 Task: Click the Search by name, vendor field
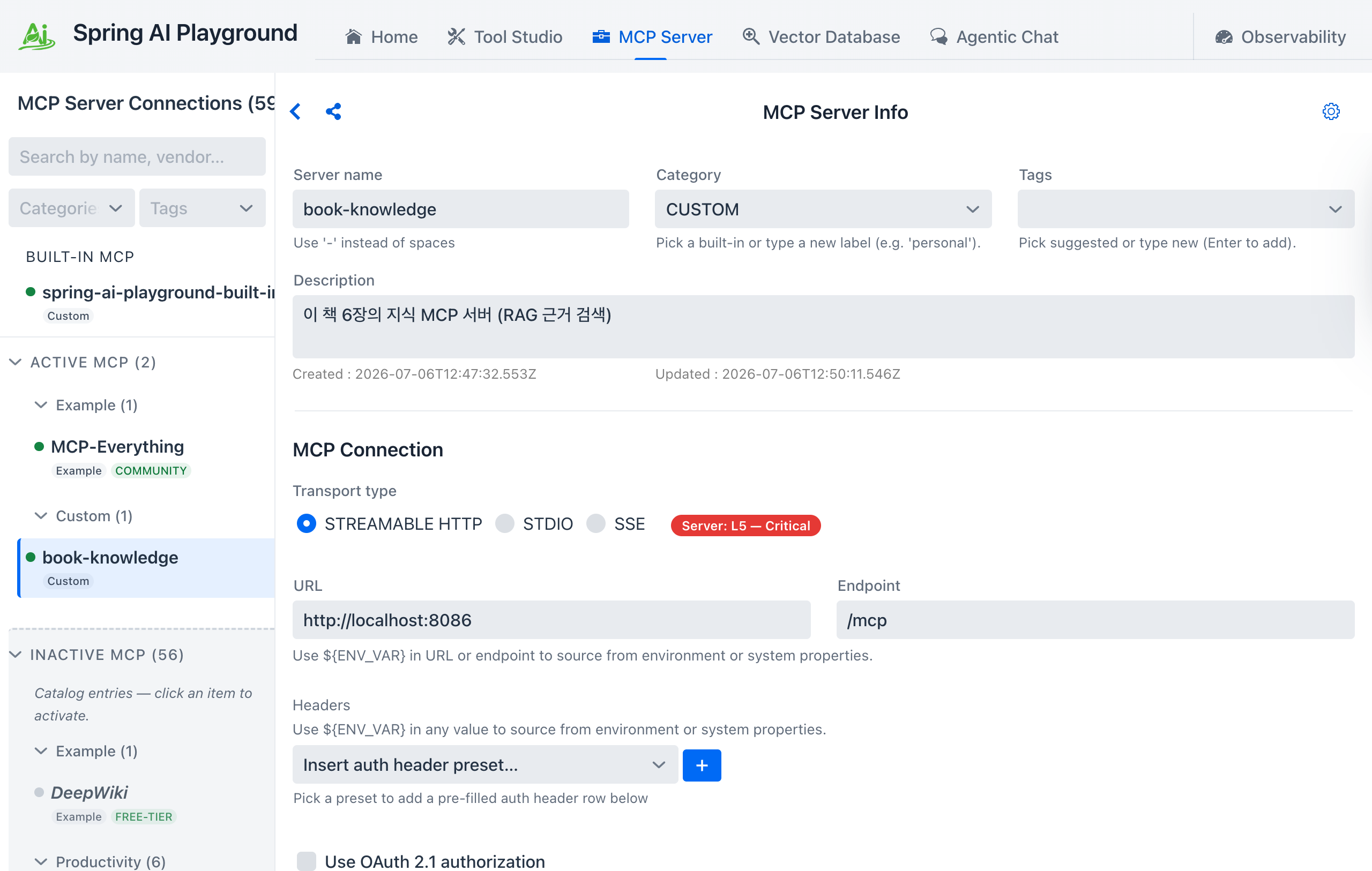[137, 156]
